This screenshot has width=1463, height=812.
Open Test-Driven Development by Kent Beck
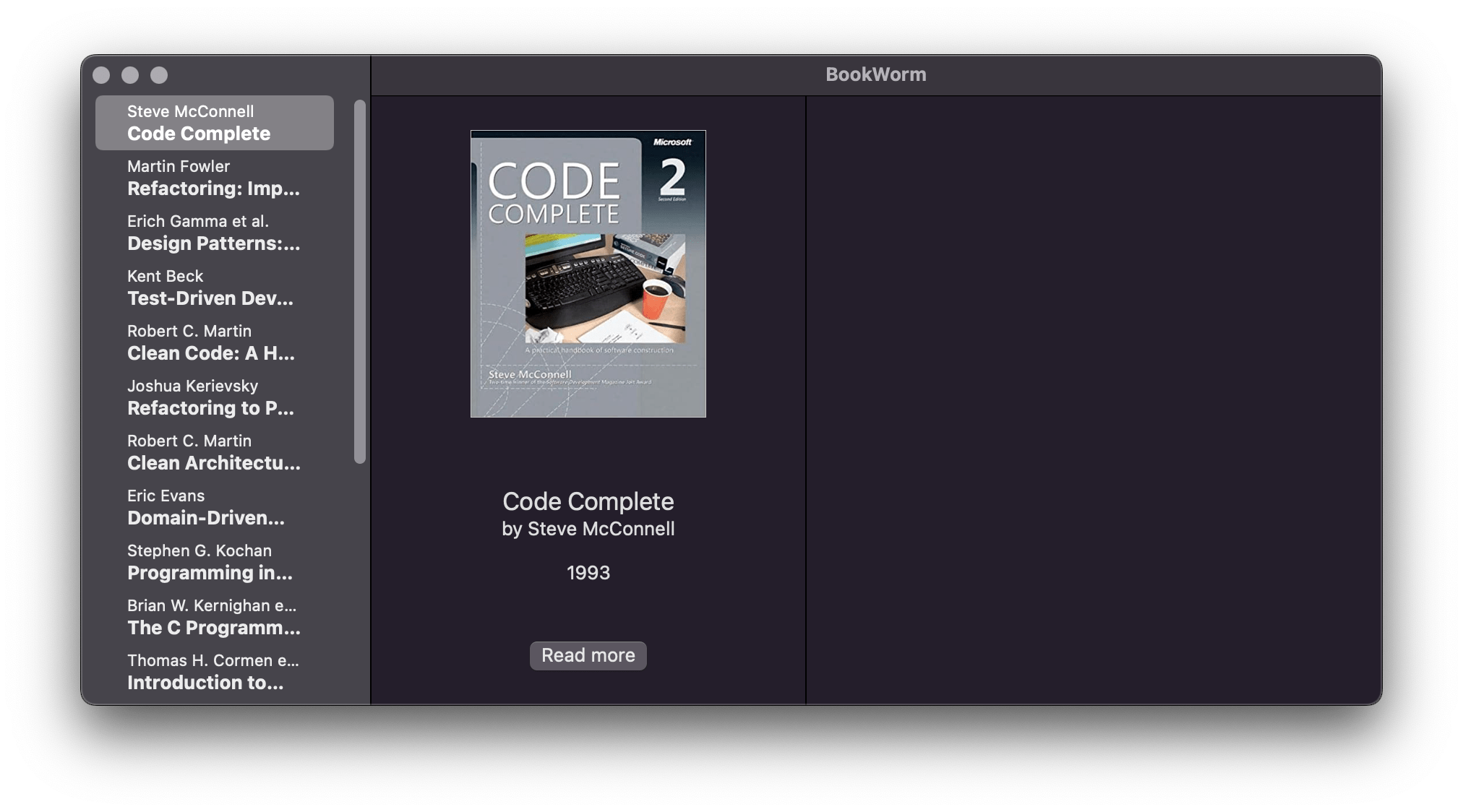(x=214, y=288)
